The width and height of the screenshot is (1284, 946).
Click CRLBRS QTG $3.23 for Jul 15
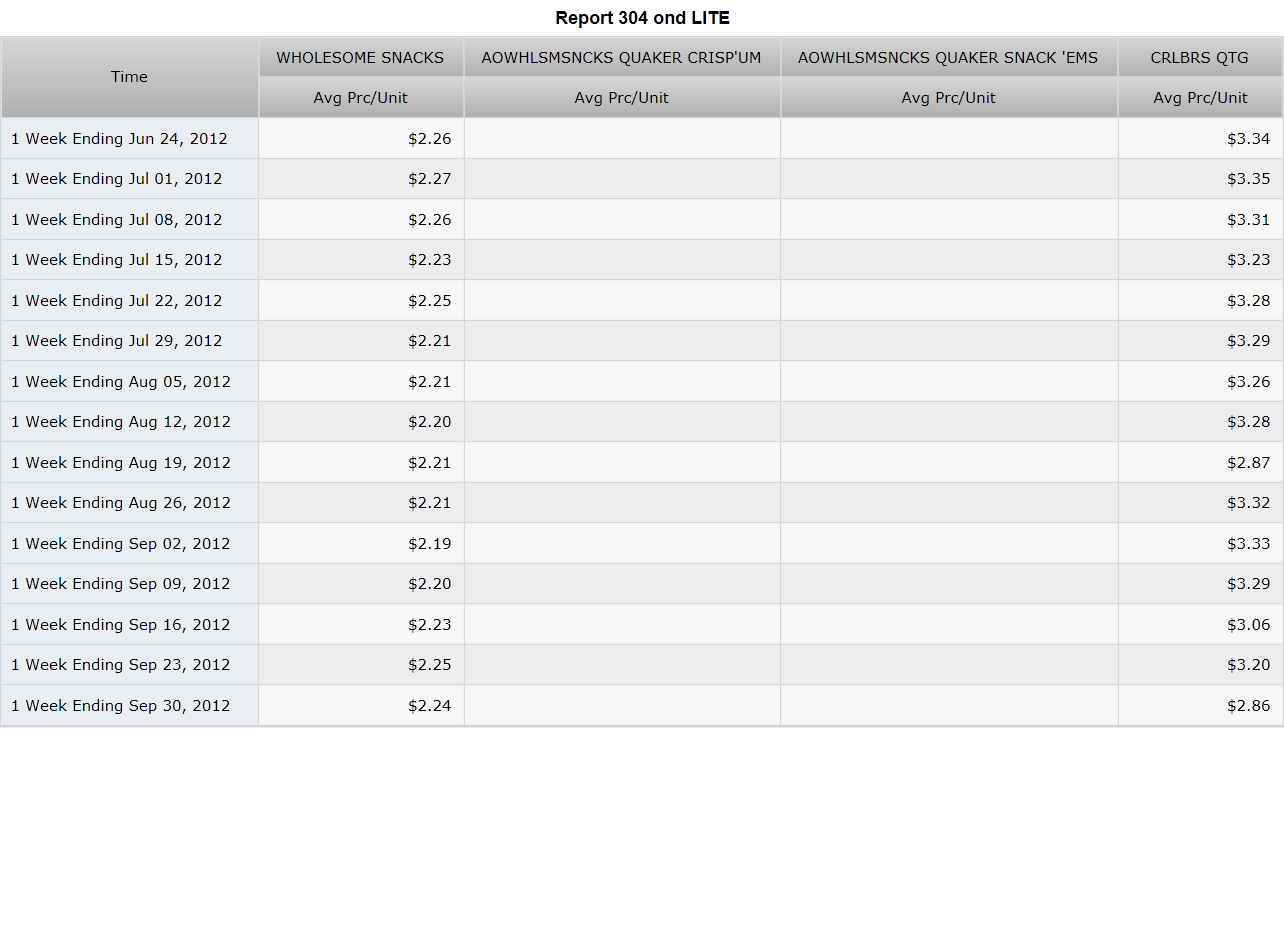(x=1249, y=260)
